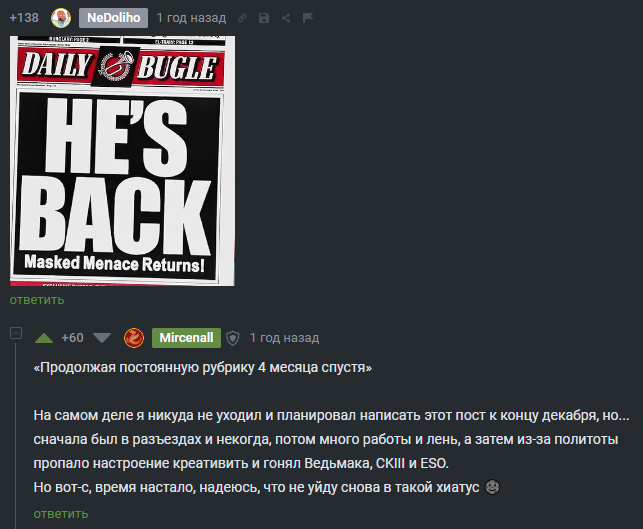Open NeDoliho user profile name tag
Viewport: 643px width, 529px height.
tap(114, 18)
